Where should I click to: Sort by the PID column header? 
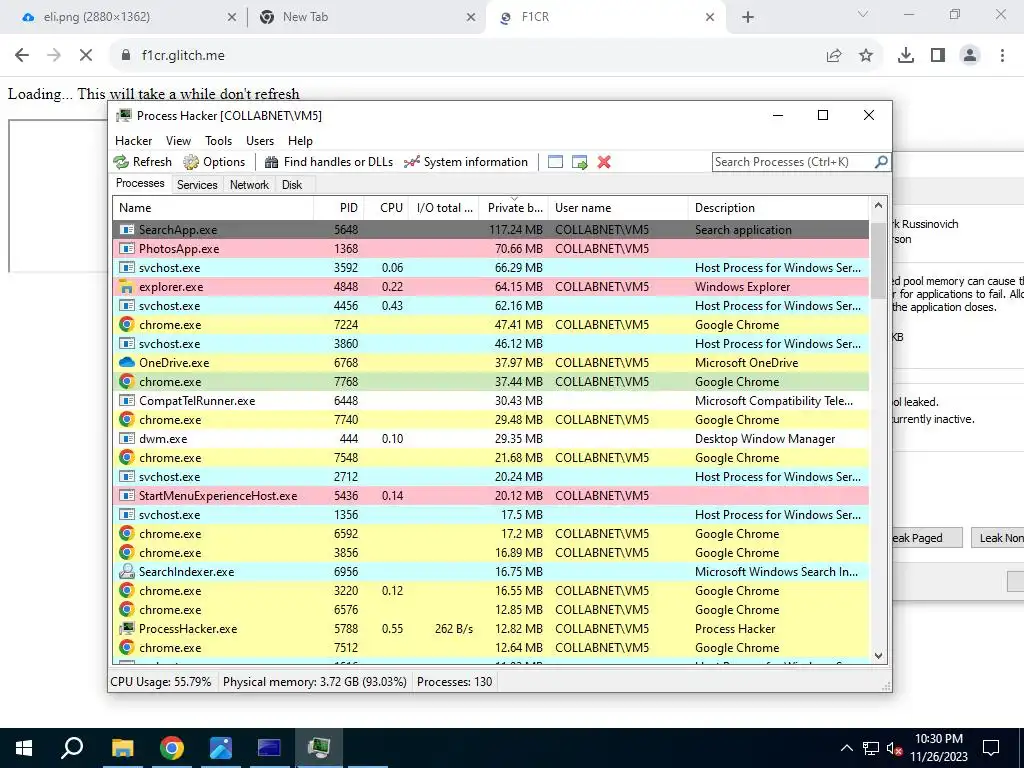pos(339,208)
